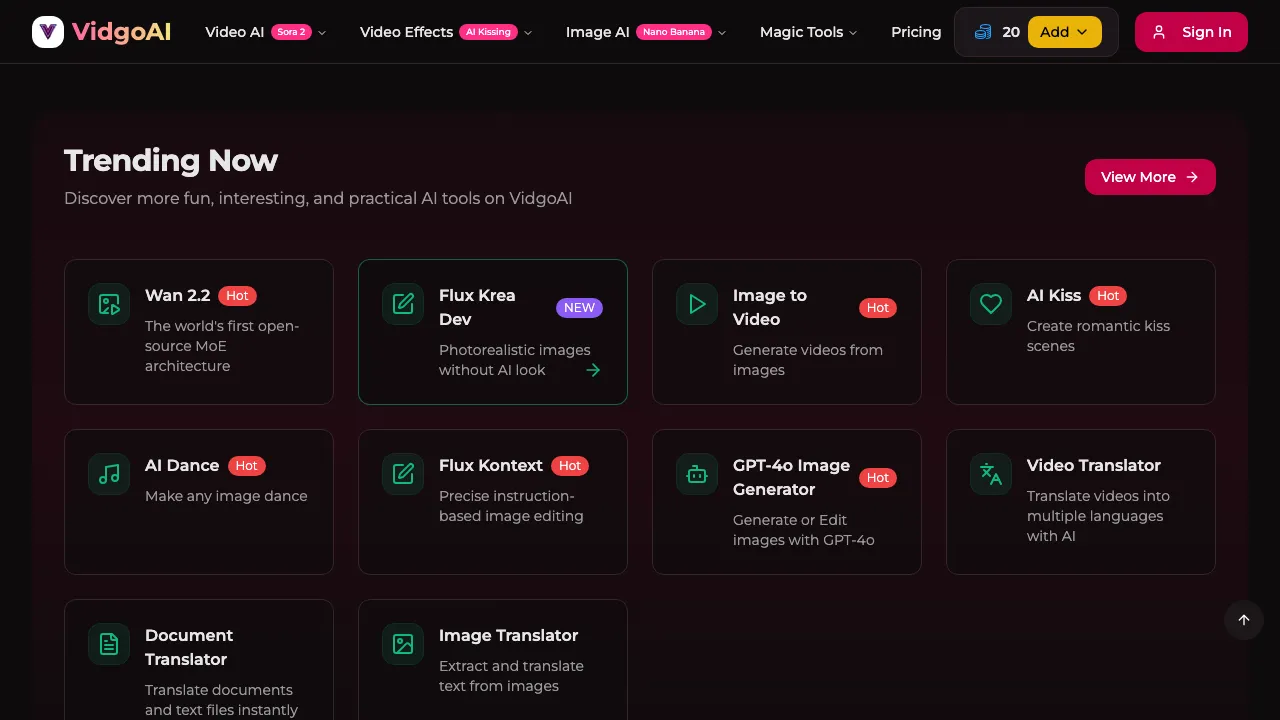Image resolution: width=1280 pixels, height=720 pixels.
Task: Click the Flux Kontext edit icon
Action: click(402, 474)
